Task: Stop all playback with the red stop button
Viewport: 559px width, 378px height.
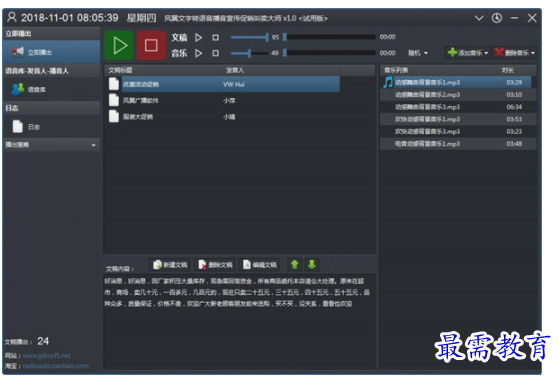Action: pyautogui.click(x=151, y=45)
